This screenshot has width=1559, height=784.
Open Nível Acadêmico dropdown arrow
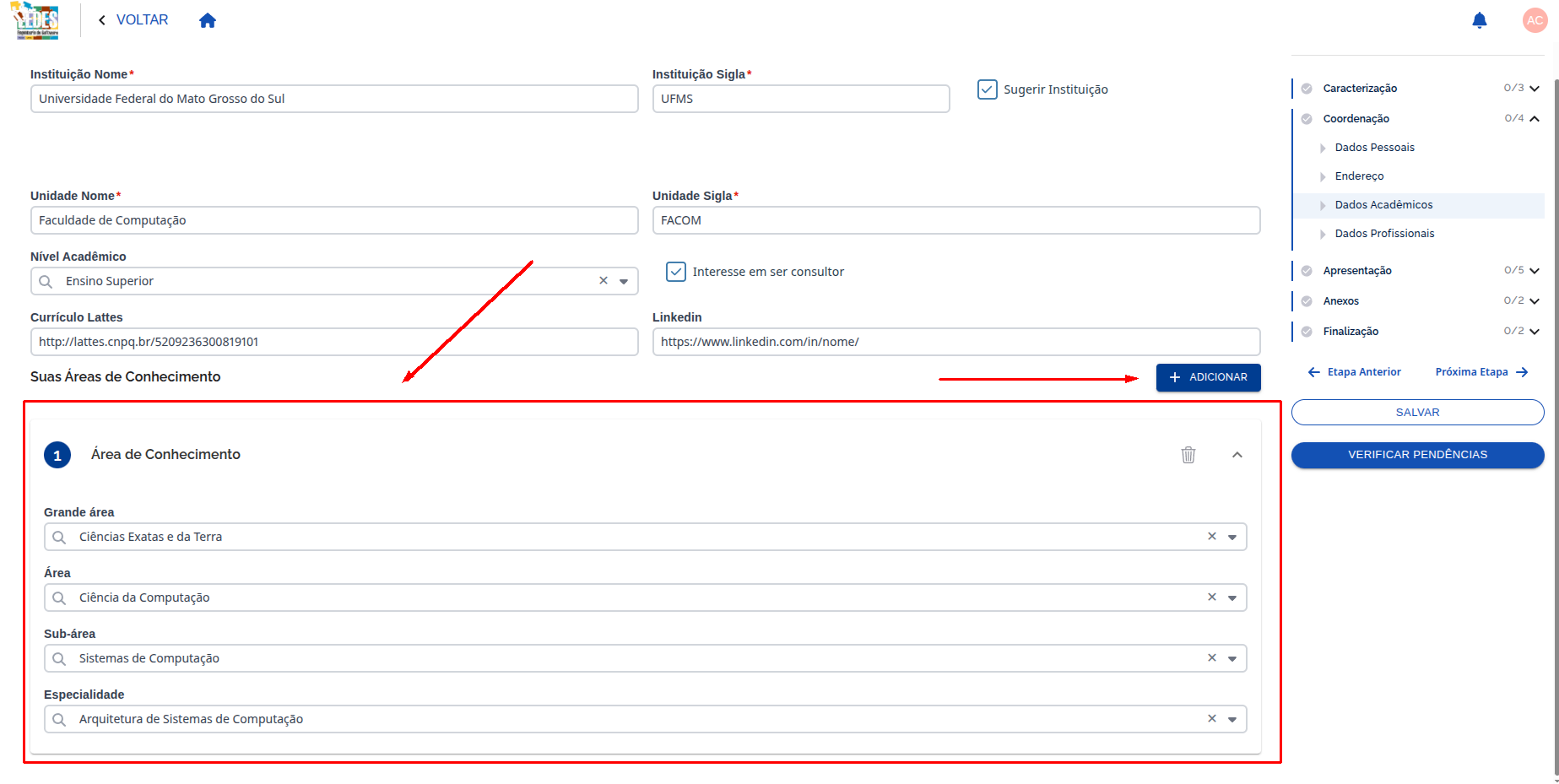pyautogui.click(x=624, y=282)
